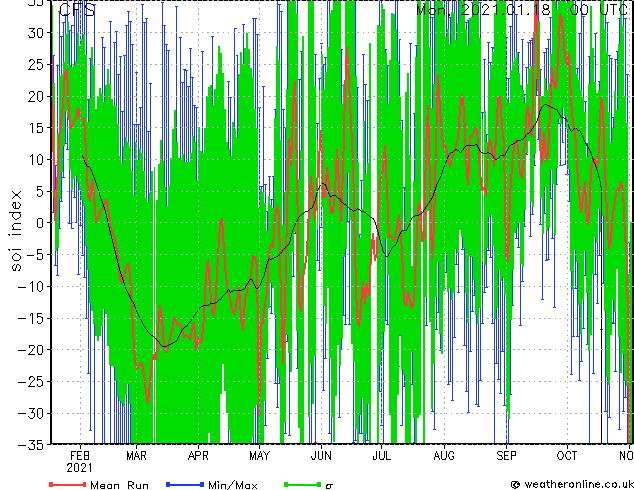Click the 10 y-axis tick label
Screen dimensions: 634x490
point(35,160)
